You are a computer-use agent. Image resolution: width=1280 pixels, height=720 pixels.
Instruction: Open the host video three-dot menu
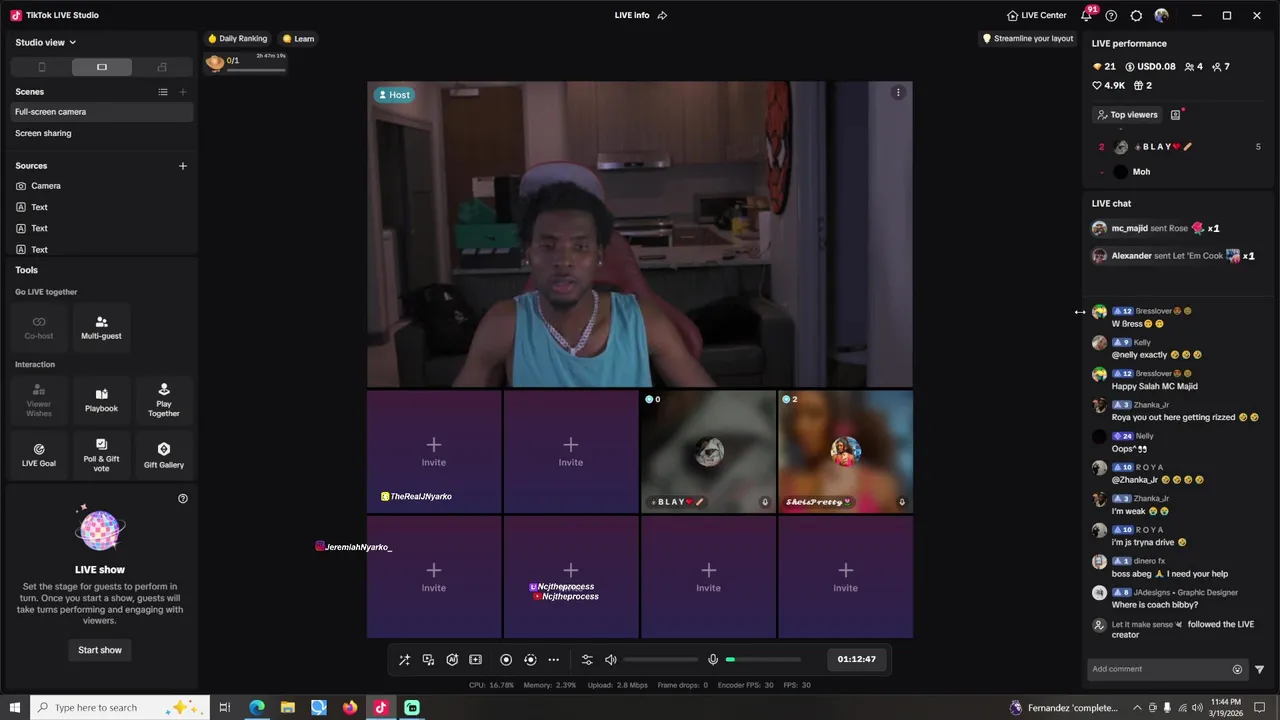coord(898,93)
